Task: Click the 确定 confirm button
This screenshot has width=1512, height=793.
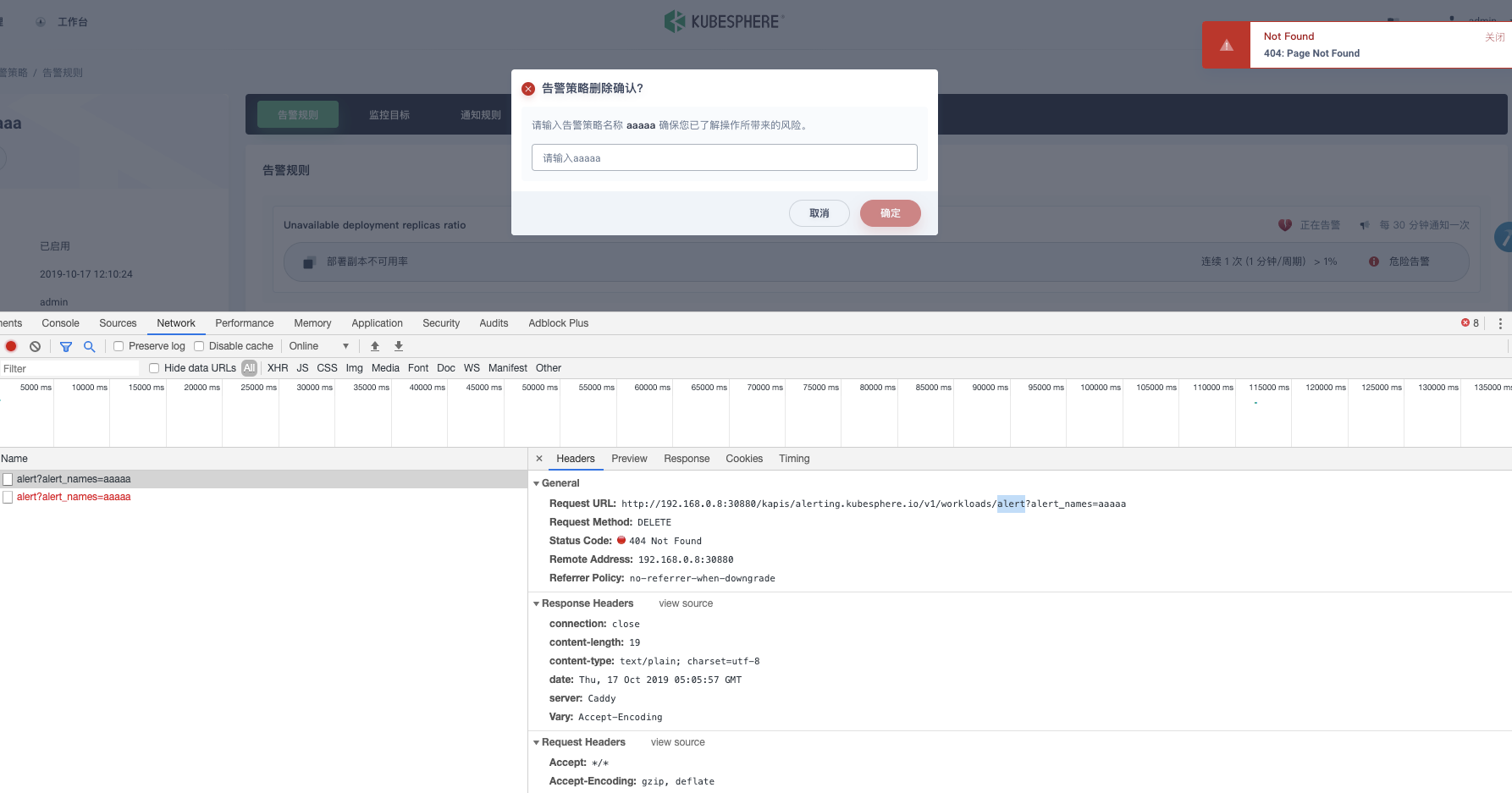Action: click(x=891, y=213)
